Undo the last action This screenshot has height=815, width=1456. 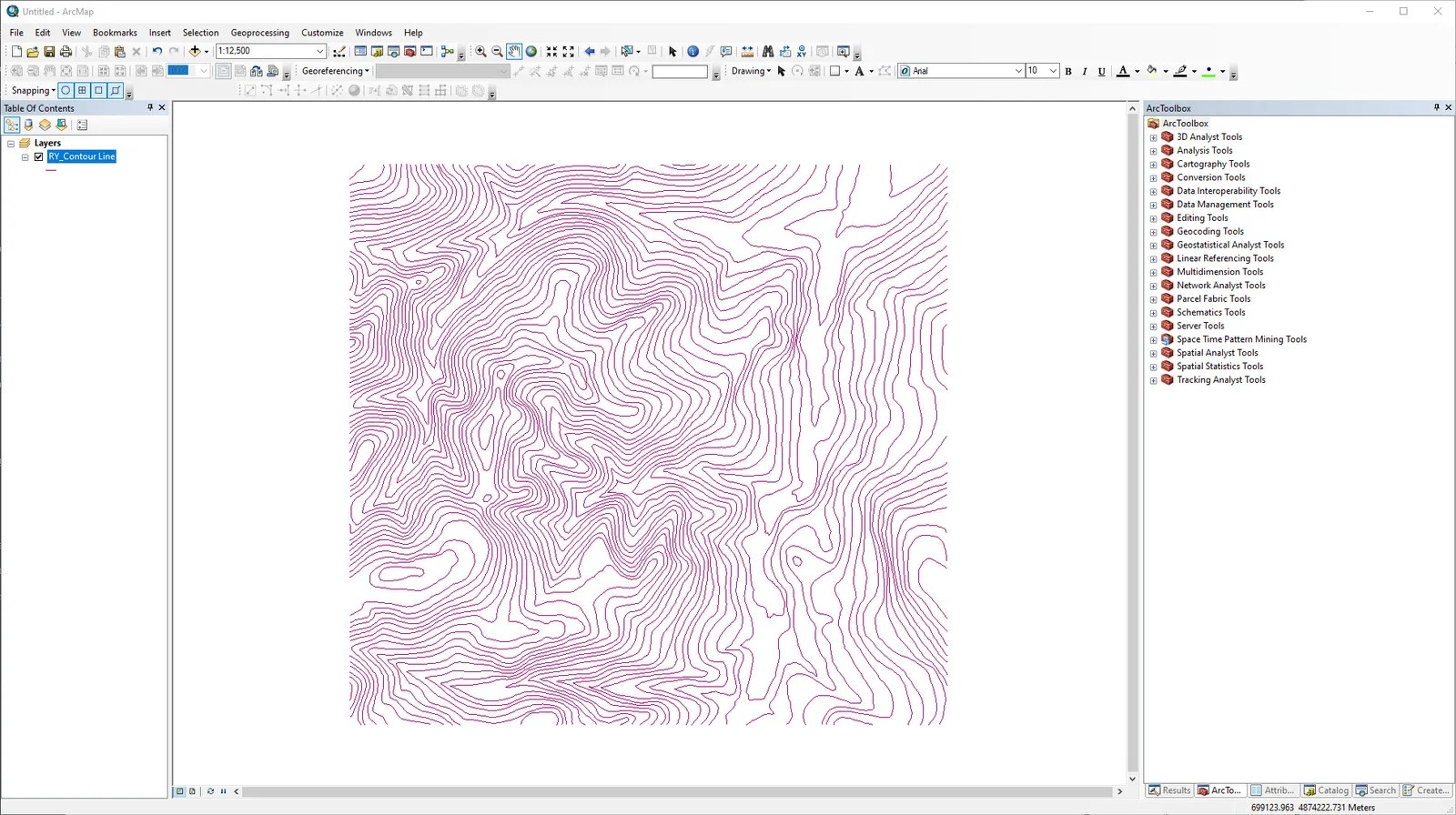(157, 52)
